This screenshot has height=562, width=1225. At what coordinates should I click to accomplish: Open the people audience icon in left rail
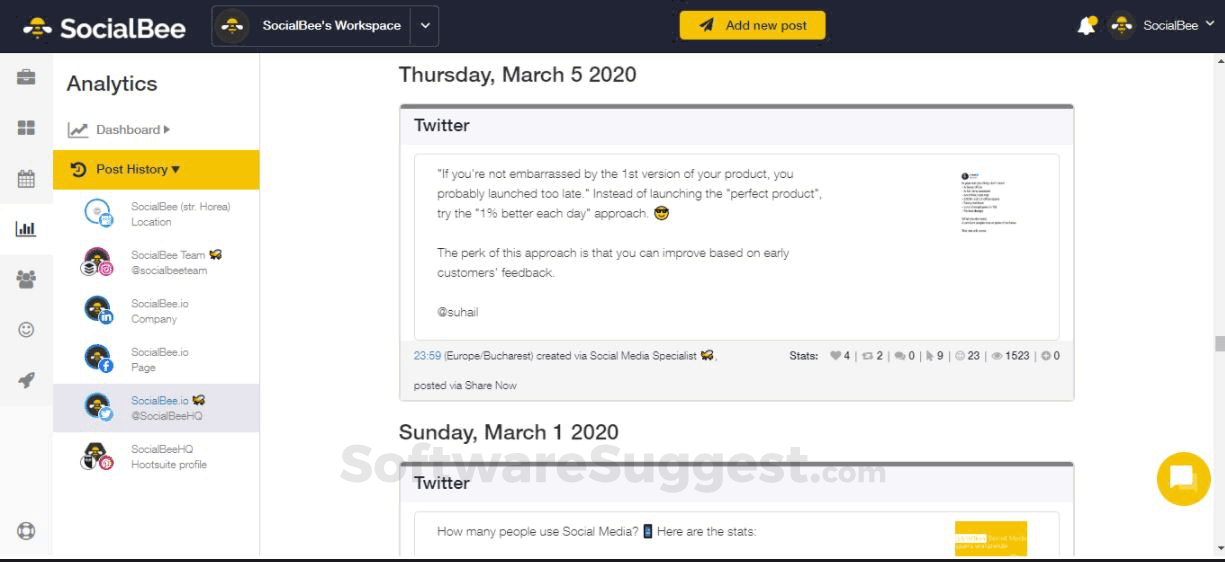pos(26,280)
